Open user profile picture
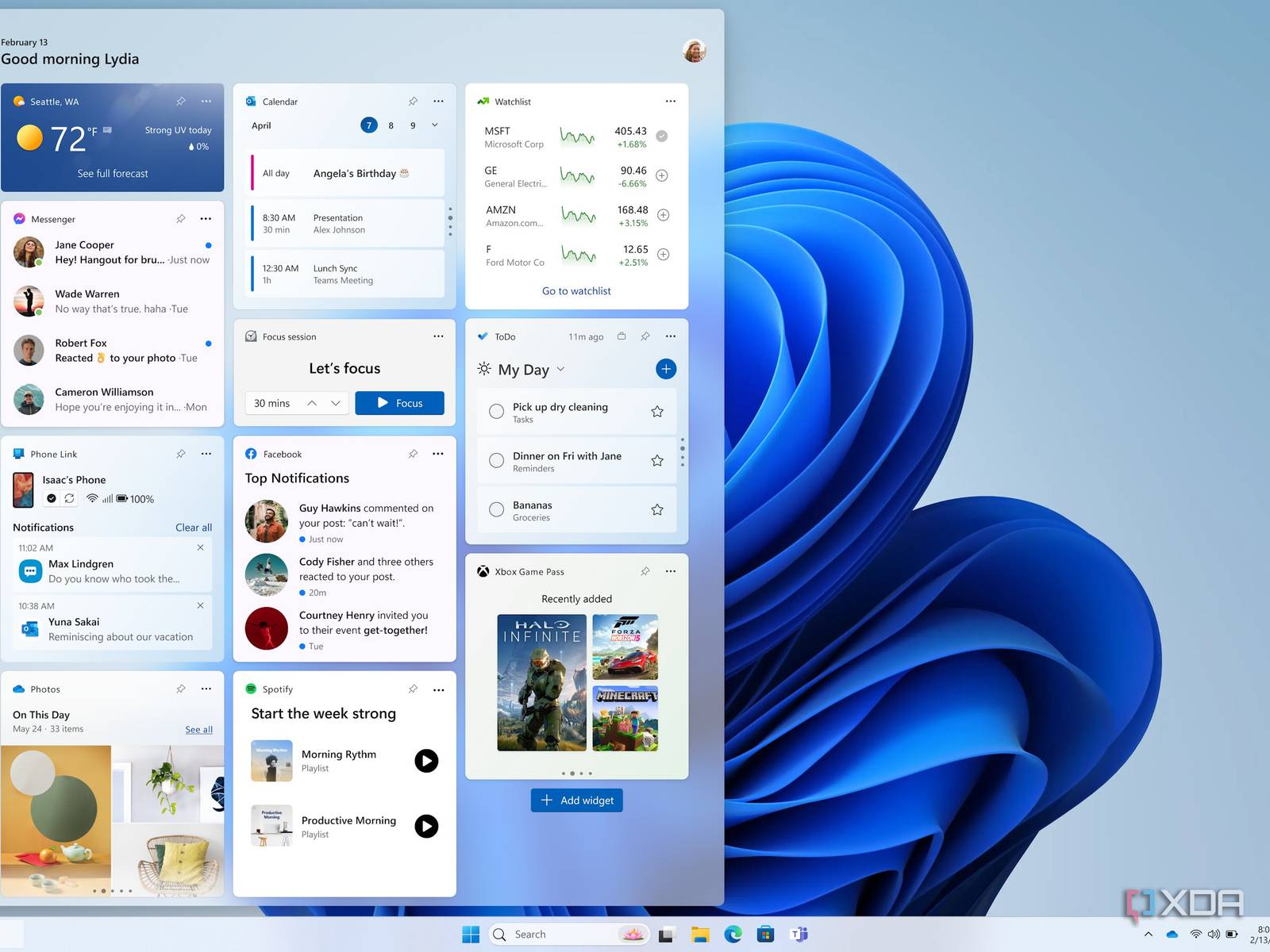 point(695,51)
